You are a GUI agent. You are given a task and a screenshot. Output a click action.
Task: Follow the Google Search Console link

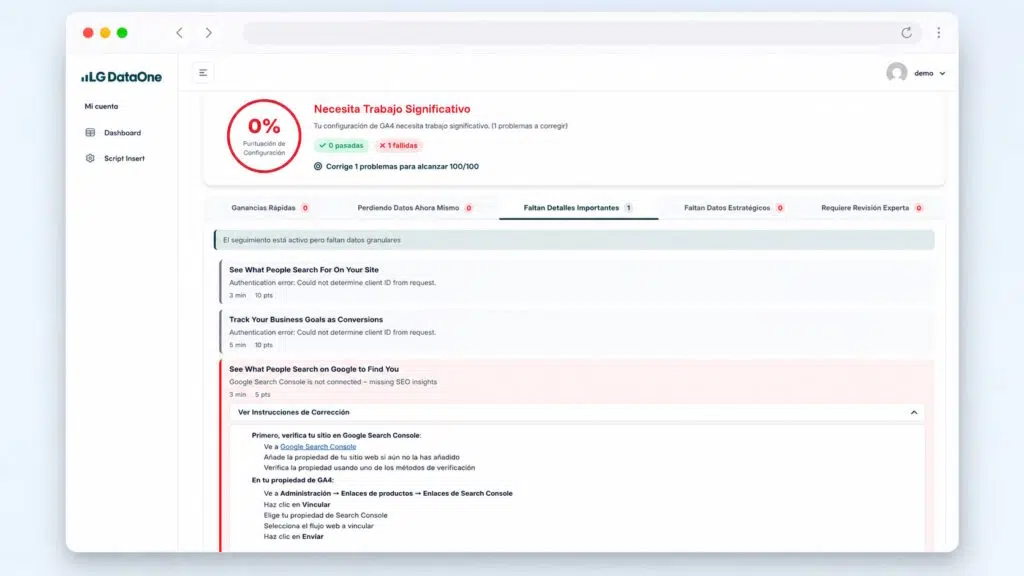pyautogui.click(x=318, y=447)
